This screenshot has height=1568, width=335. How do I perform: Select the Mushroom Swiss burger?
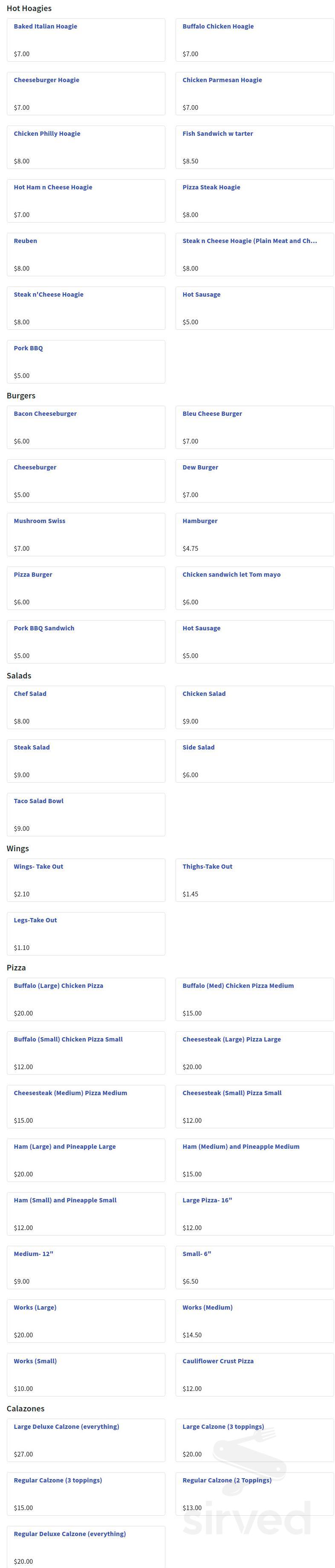(x=86, y=534)
